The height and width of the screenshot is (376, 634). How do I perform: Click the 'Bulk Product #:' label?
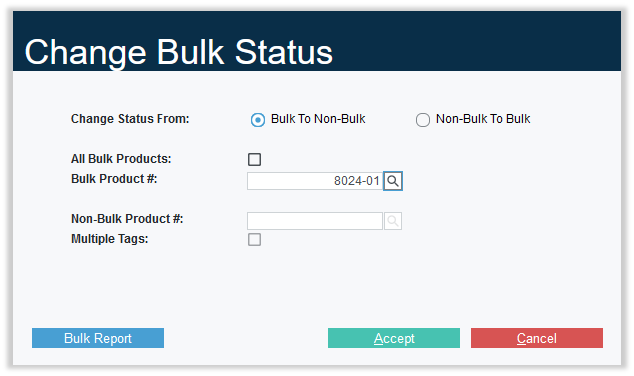(114, 179)
